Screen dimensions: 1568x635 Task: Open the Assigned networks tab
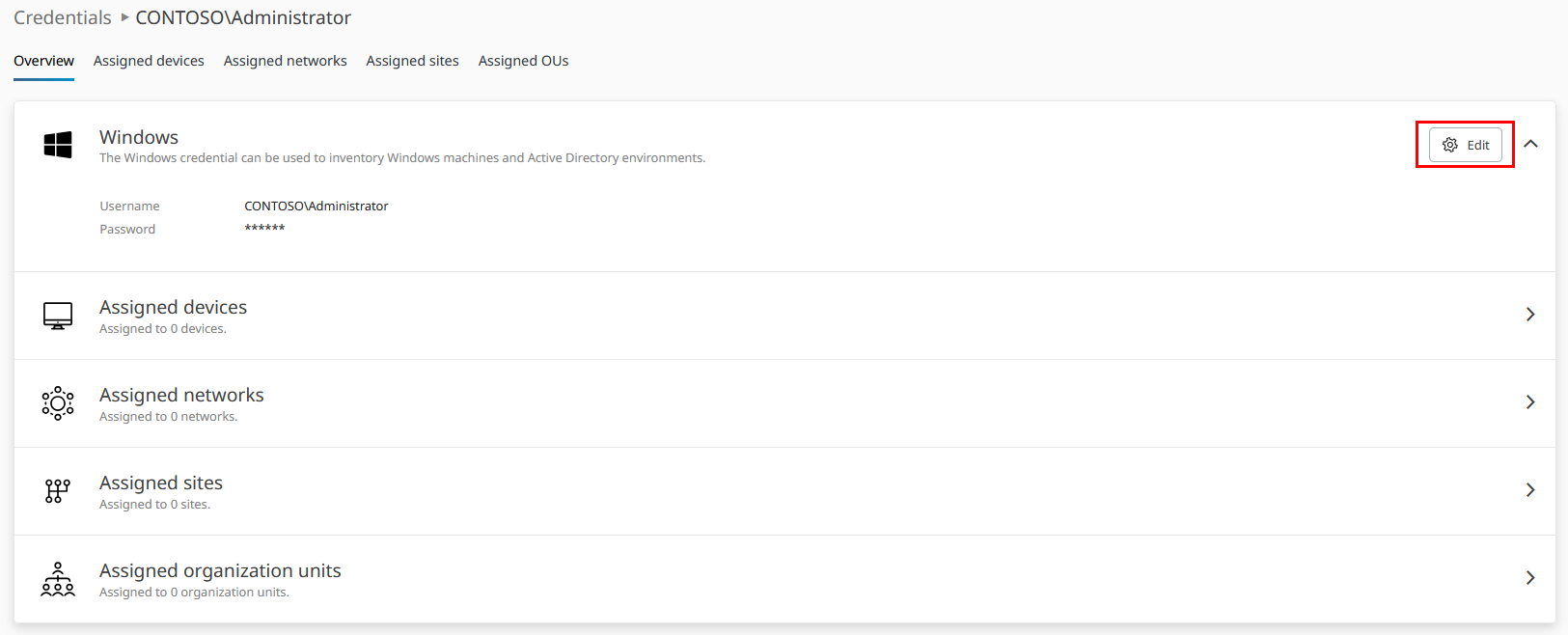(x=285, y=61)
